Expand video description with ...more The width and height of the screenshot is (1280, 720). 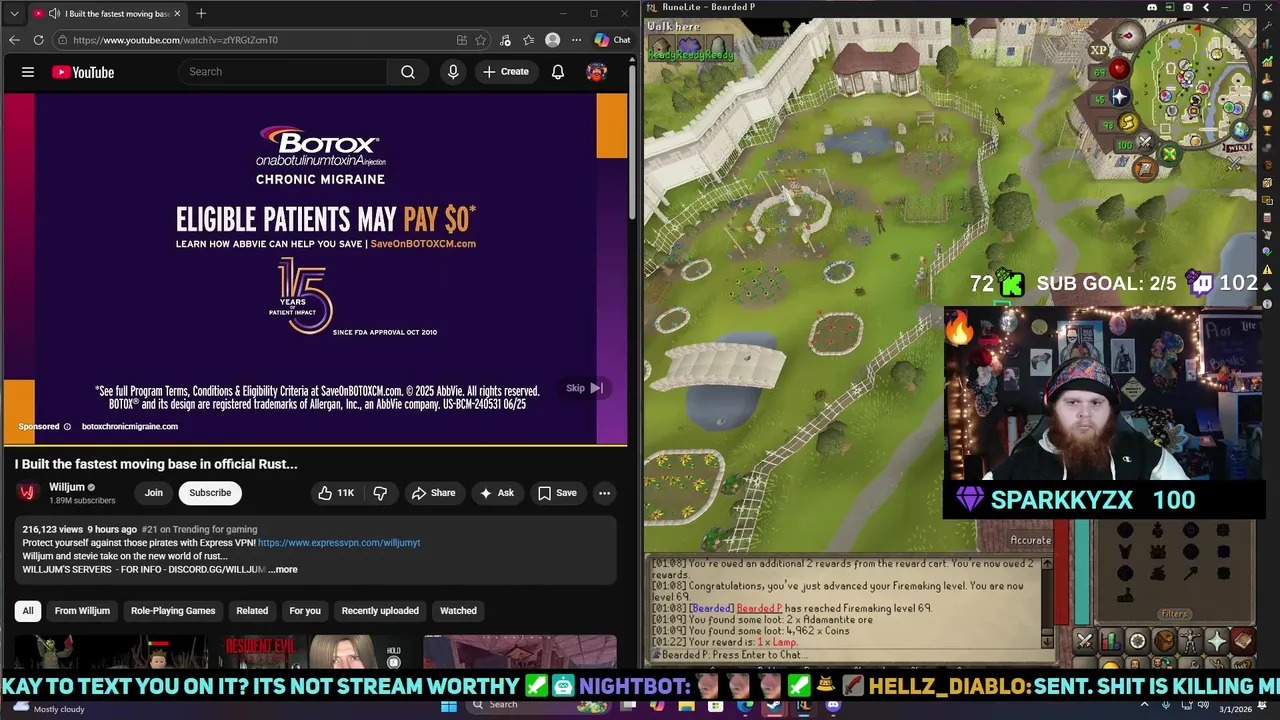tap(282, 570)
